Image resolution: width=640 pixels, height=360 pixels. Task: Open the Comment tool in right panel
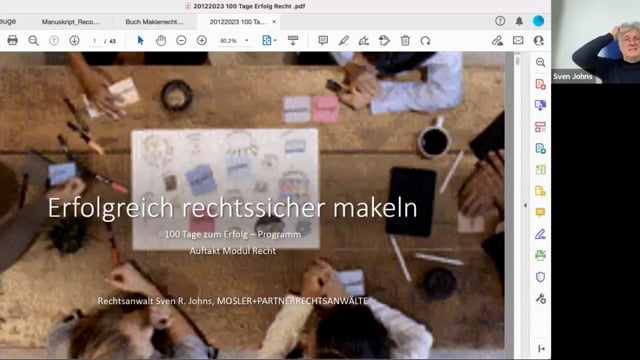pos(540,213)
